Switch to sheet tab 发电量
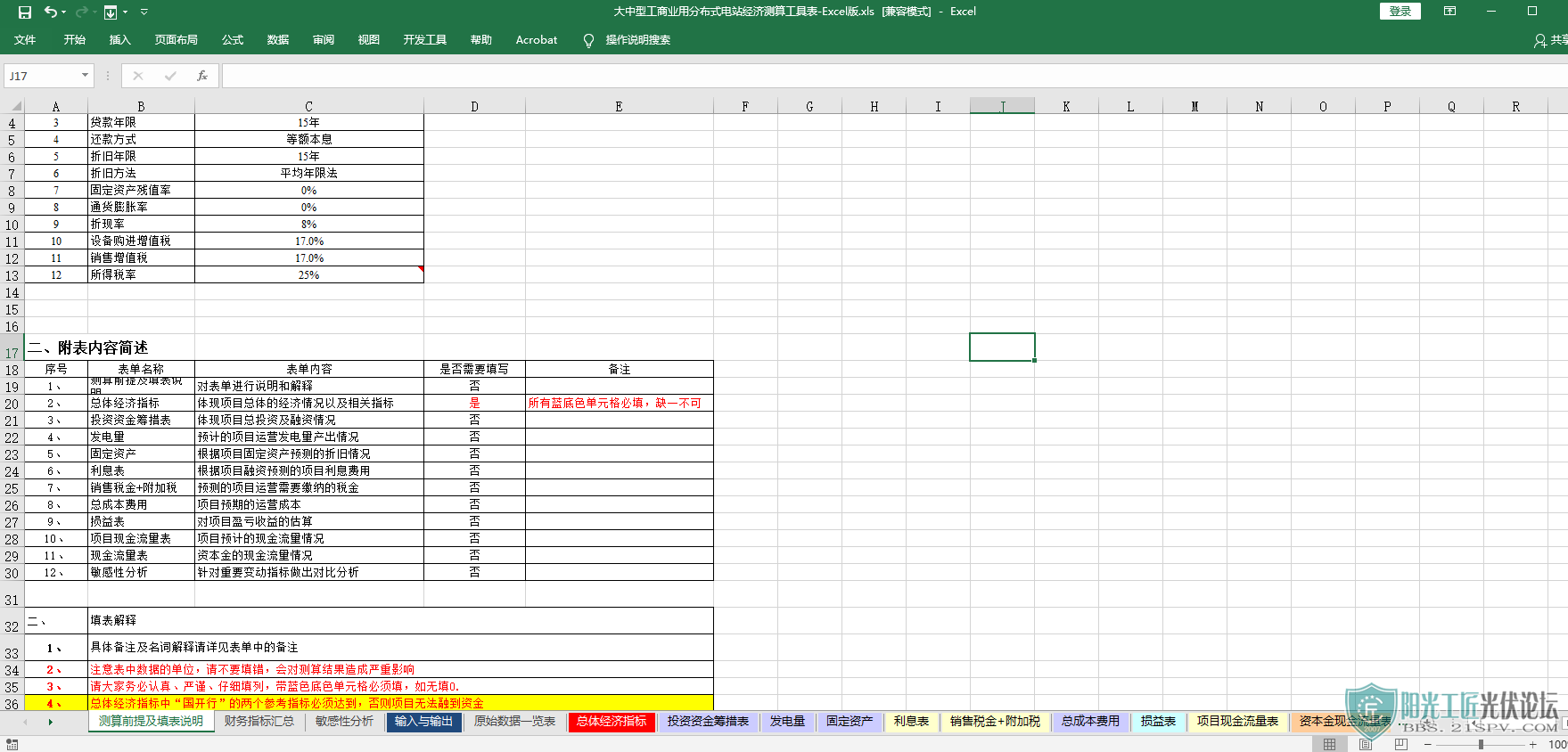This screenshot has width=1568, height=752. pos(787,722)
